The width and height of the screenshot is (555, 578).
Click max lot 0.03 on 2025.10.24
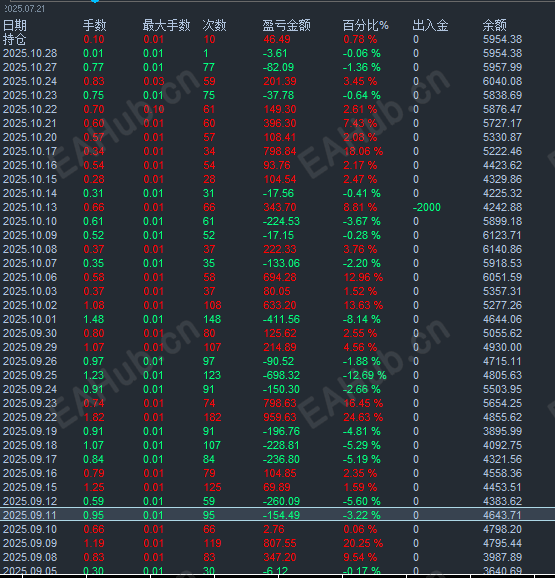[154, 81]
